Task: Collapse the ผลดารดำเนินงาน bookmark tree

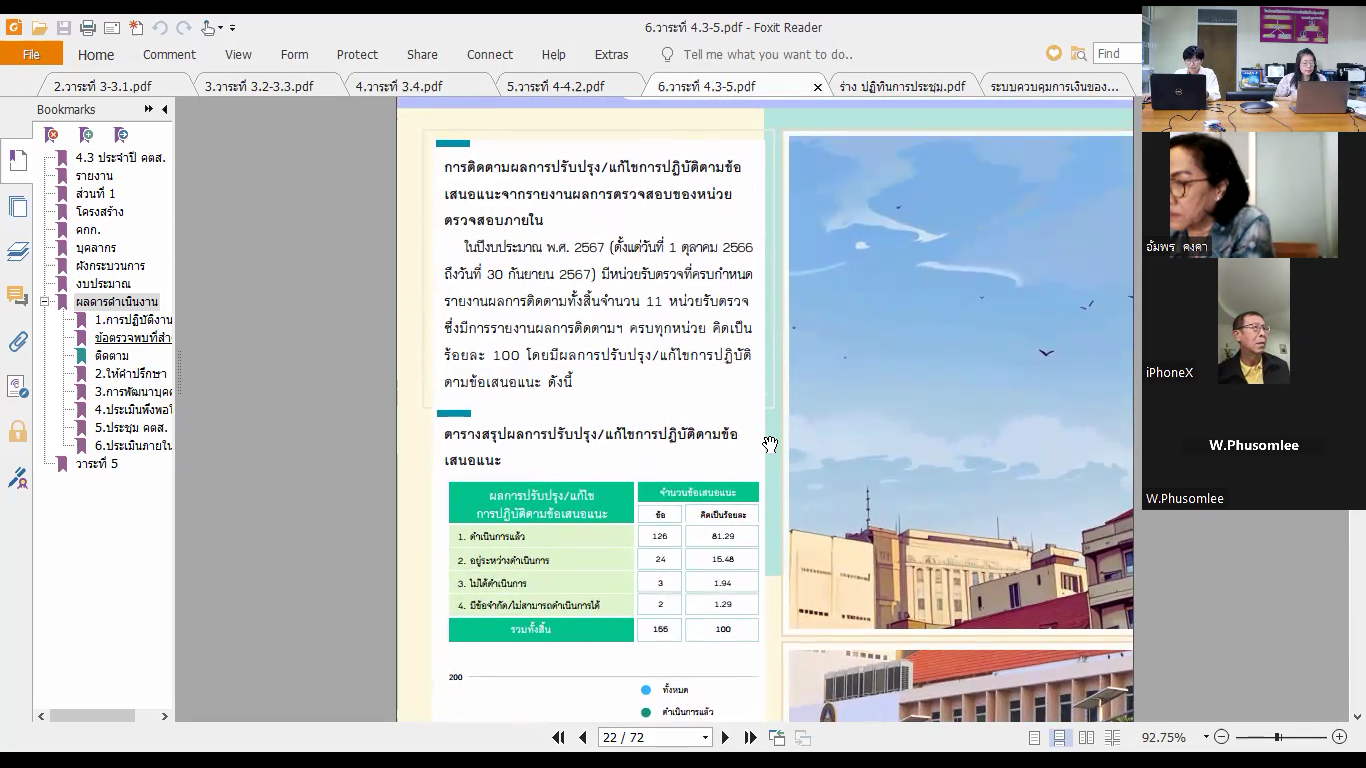Action: tap(45, 302)
